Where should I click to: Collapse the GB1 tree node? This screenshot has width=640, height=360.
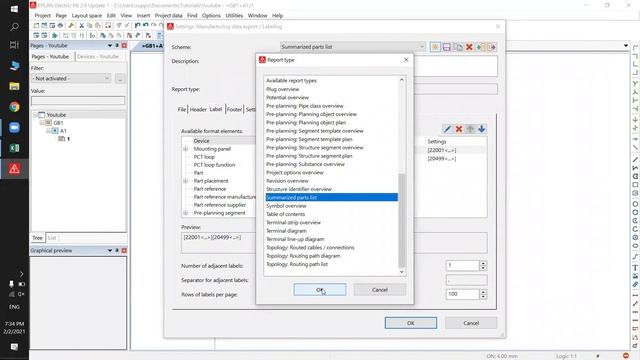click(42, 122)
